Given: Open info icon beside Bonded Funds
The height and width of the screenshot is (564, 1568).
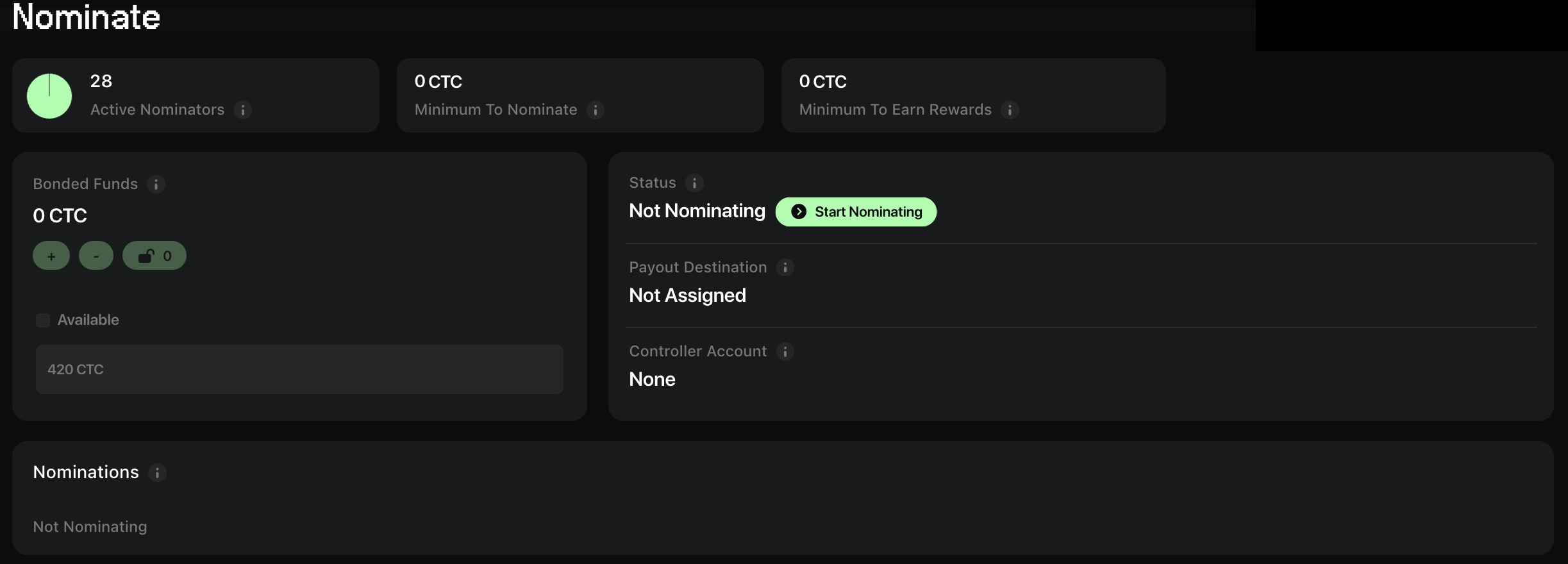Looking at the screenshot, I should [156, 185].
